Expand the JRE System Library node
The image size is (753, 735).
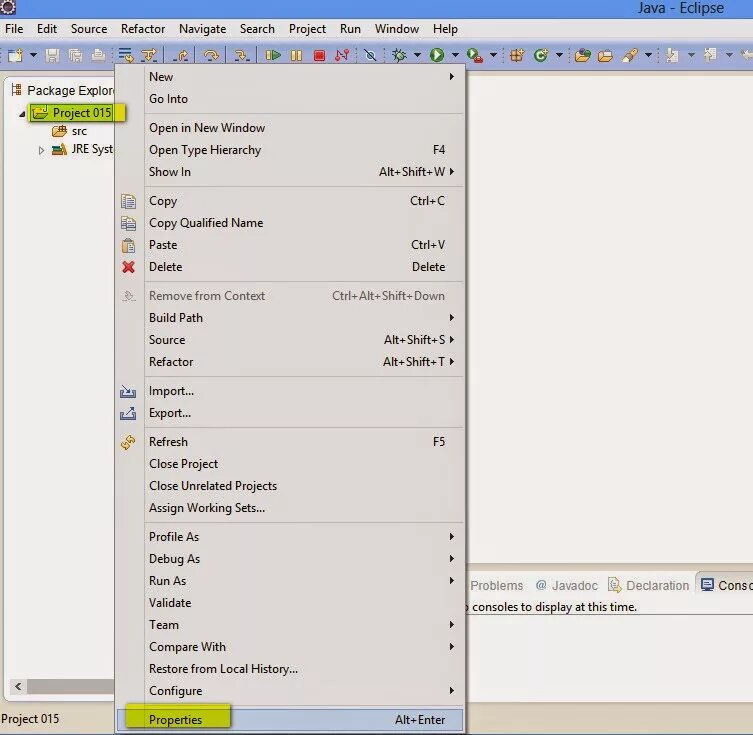coord(41,150)
